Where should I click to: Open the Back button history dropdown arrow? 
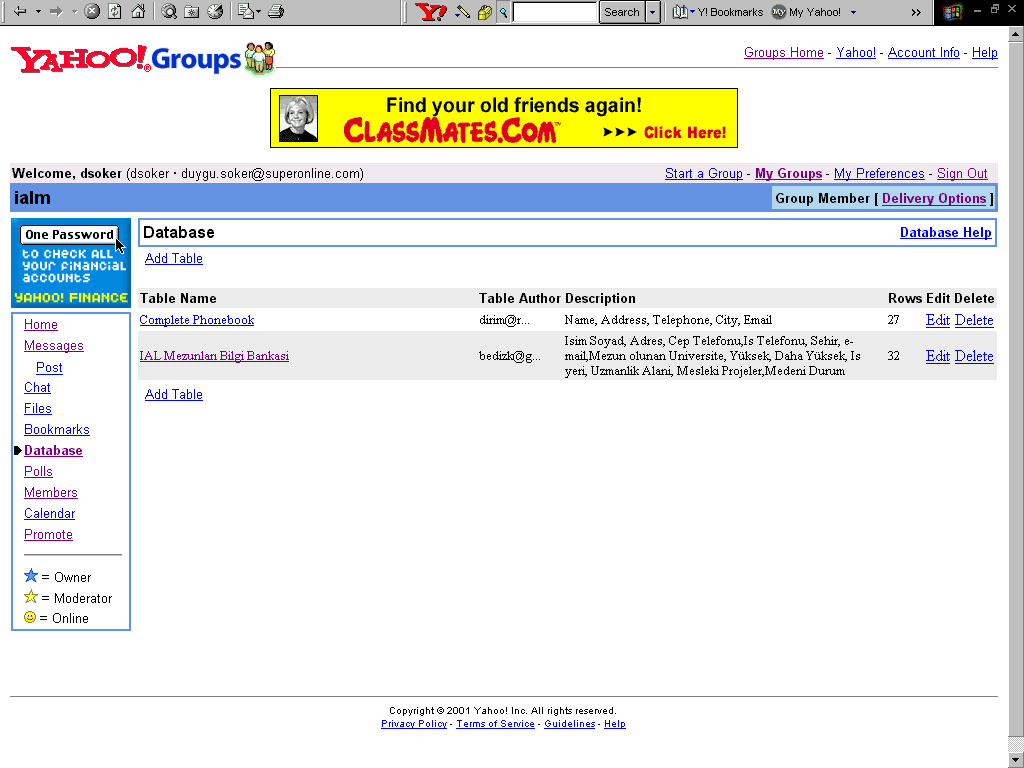[39, 12]
